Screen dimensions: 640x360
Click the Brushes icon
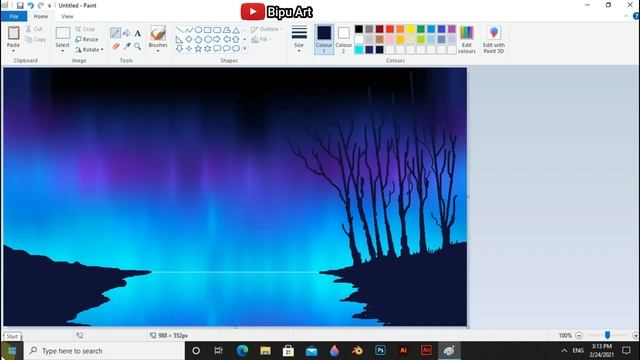point(158,33)
